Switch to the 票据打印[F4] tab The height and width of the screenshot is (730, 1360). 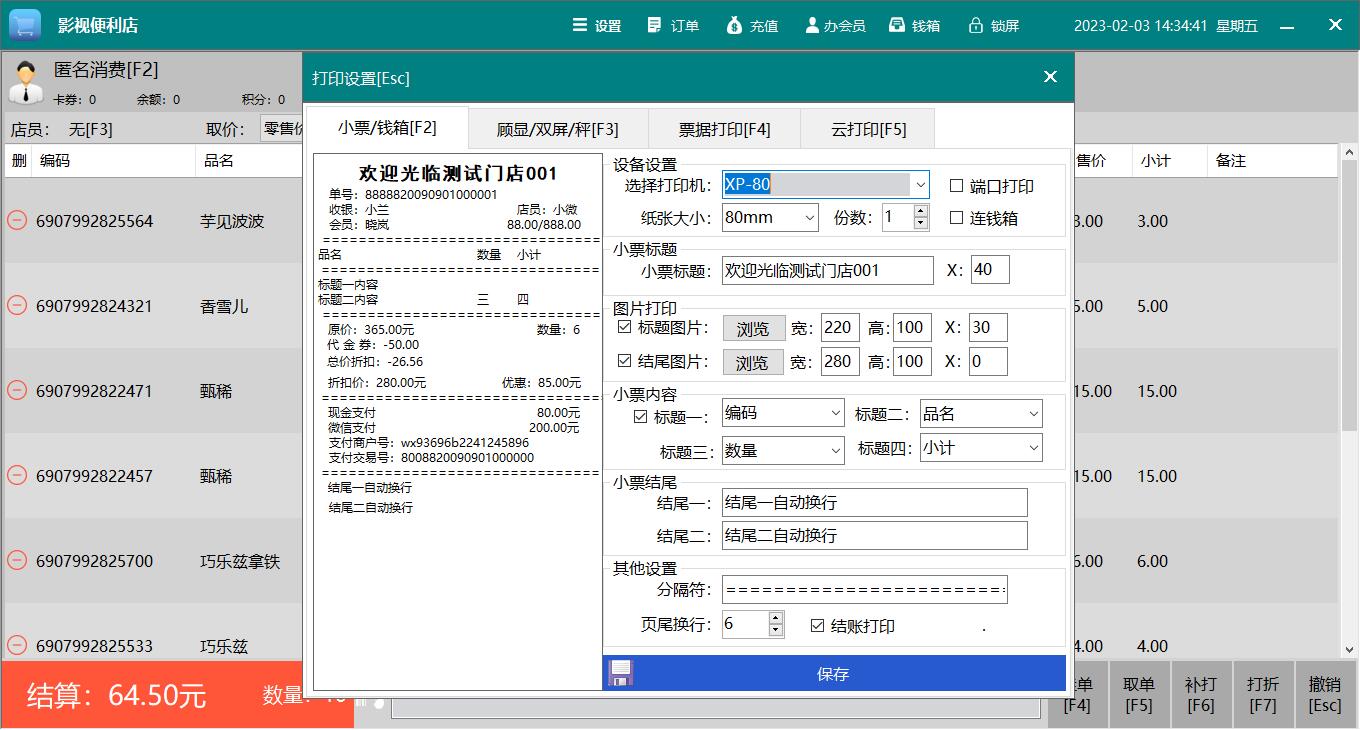coord(724,129)
